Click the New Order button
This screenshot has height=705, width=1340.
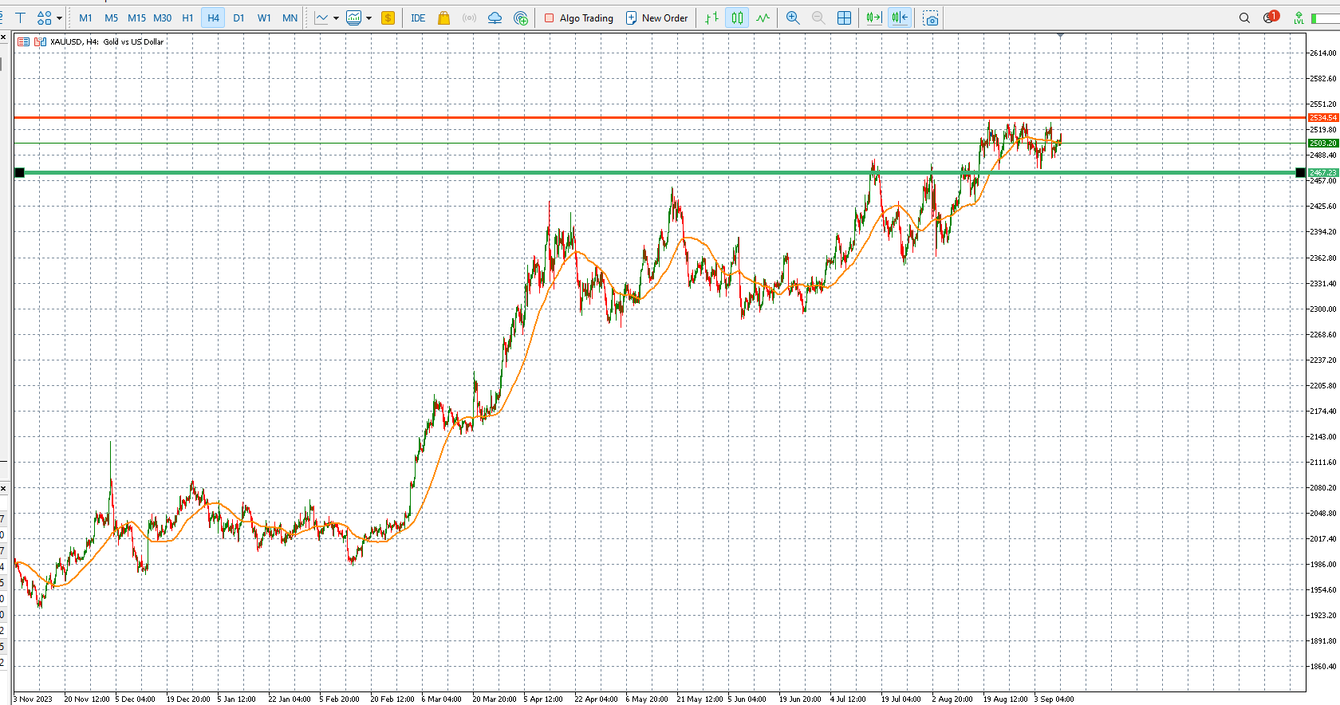coord(657,17)
